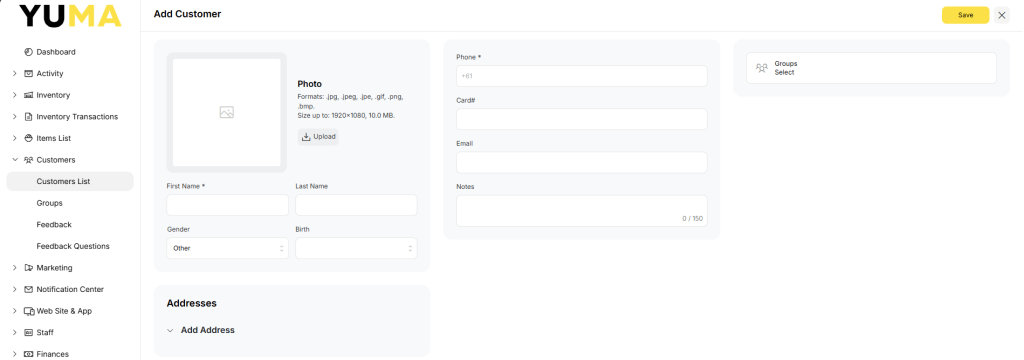The height and width of the screenshot is (360, 1024).
Task: Click the Notification Center envelope icon
Action: tap(28, 289)
